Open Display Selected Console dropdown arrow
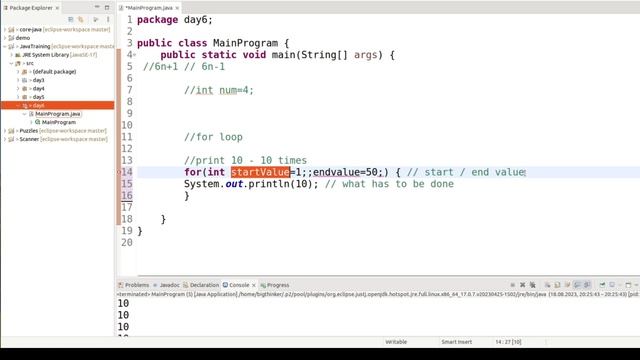Image resolution: width=640 pixels, height=360 pixels. click(x=620, y=285)
